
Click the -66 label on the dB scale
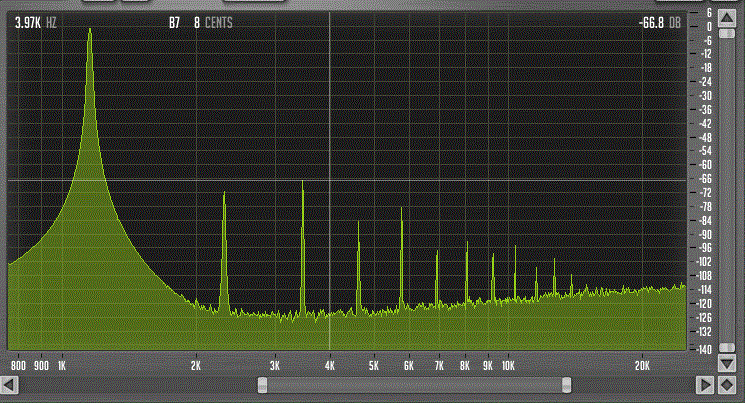coord(706,179)
